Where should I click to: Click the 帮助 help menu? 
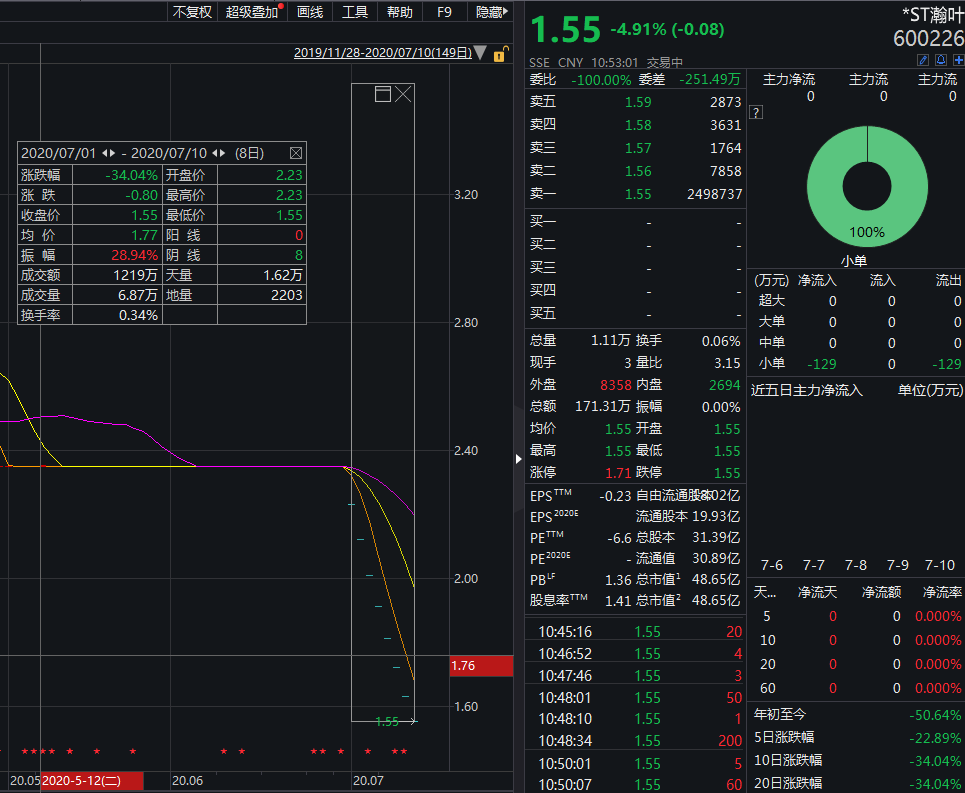click(x=399, y=12)
